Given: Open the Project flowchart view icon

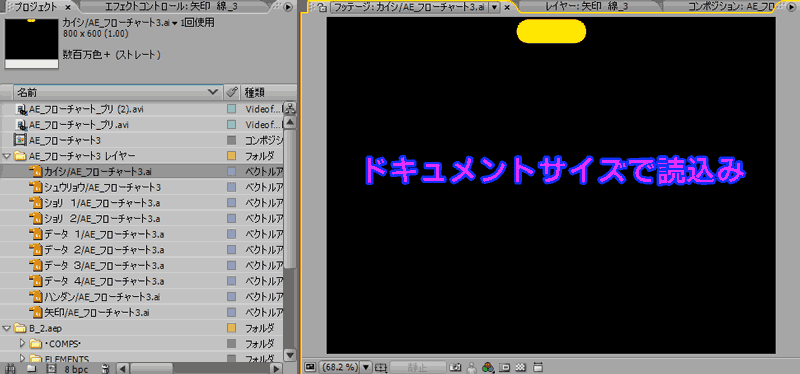Looking at the screenshot, I should point(290,108).
